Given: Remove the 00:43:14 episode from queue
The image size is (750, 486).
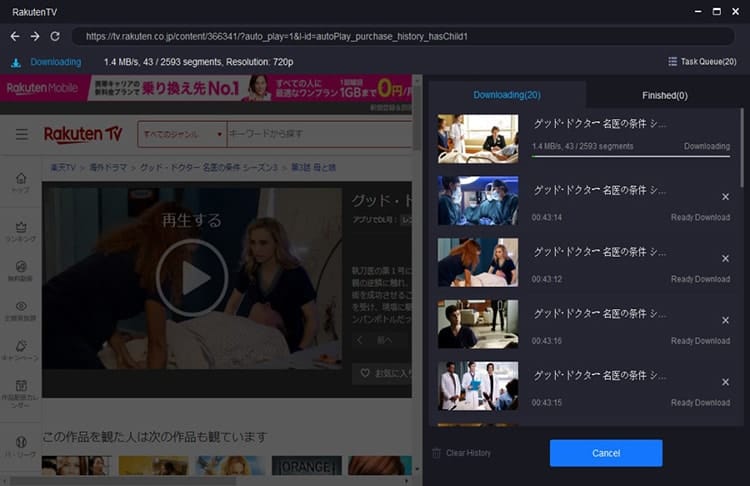Looking at the screenshot, I should click(725, 197).
